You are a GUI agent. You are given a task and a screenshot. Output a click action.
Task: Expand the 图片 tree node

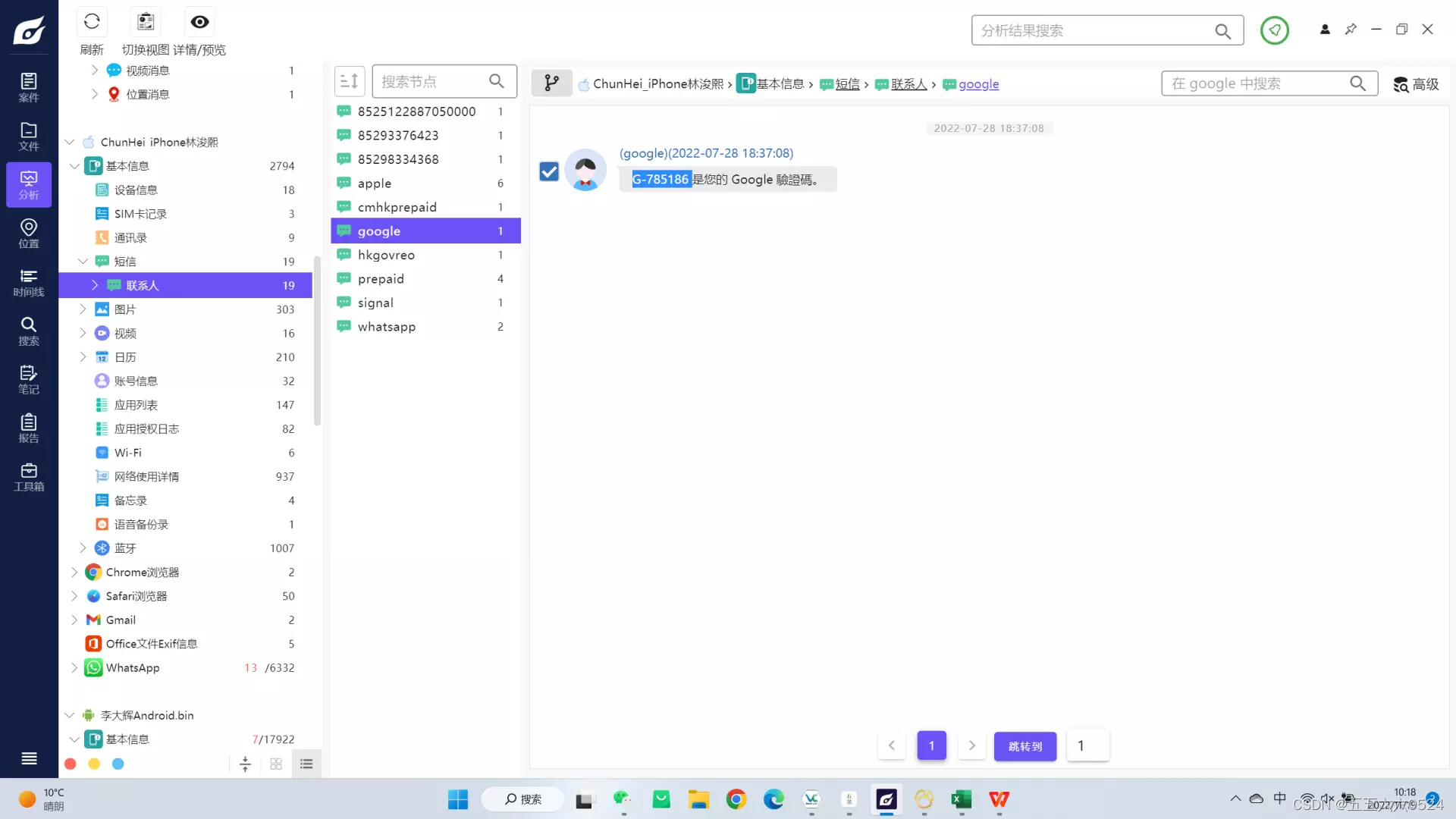coord(83,309)
